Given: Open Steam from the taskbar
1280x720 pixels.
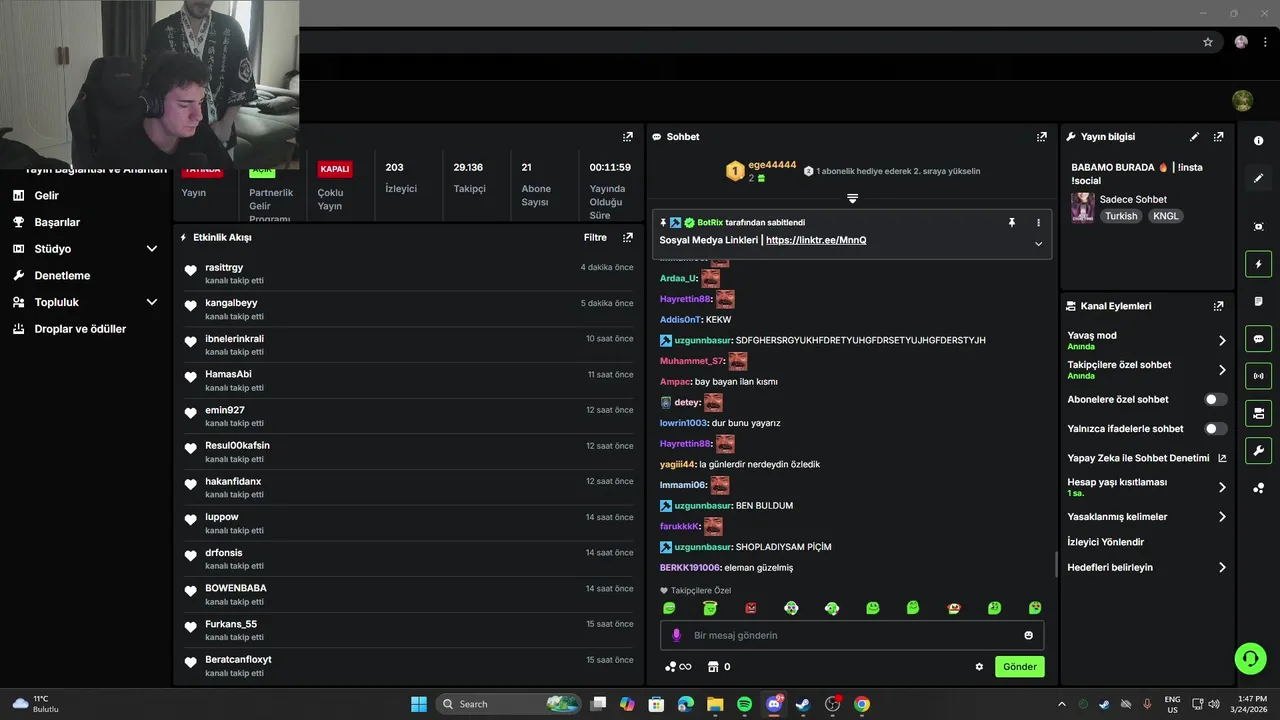Looking at the screenshot, I should point(803,704).
